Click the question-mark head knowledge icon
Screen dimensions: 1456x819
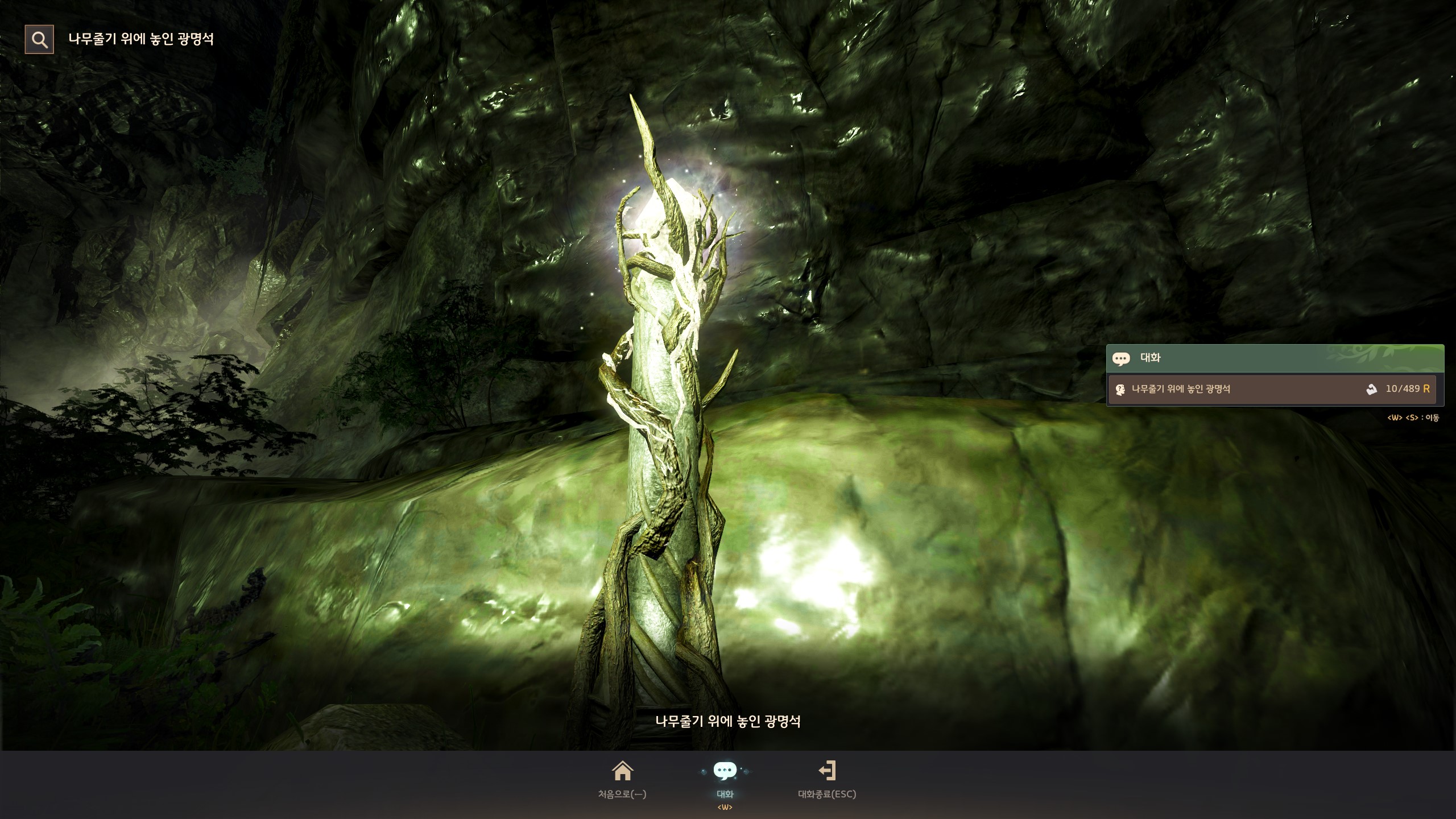(x=1120, y=390)
